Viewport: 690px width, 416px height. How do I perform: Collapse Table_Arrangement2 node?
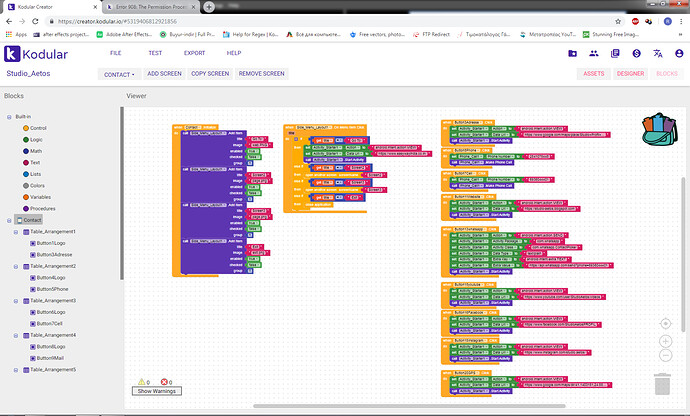[x=16, y=266]
